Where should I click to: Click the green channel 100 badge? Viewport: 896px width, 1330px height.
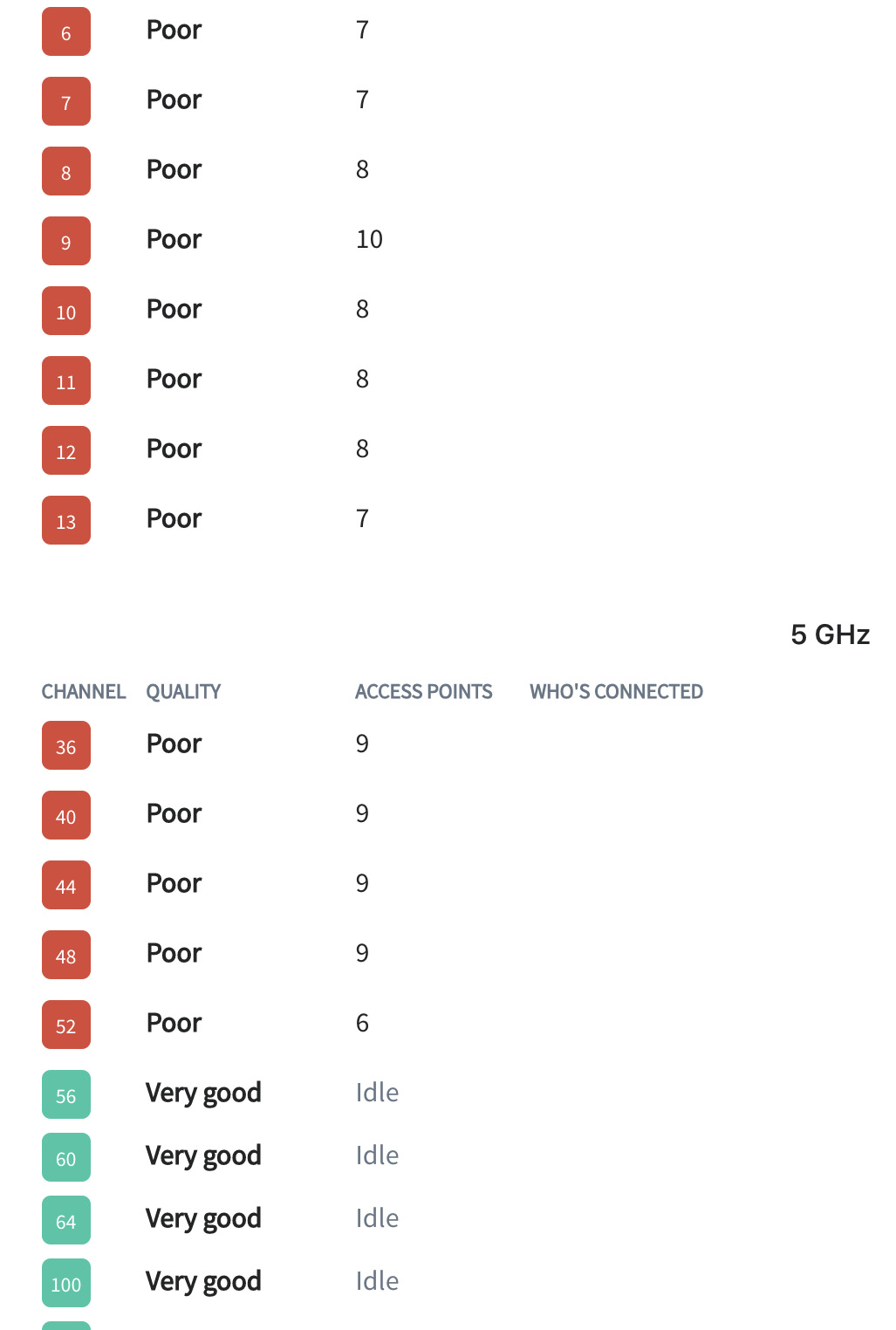(x=66, y=1283)
